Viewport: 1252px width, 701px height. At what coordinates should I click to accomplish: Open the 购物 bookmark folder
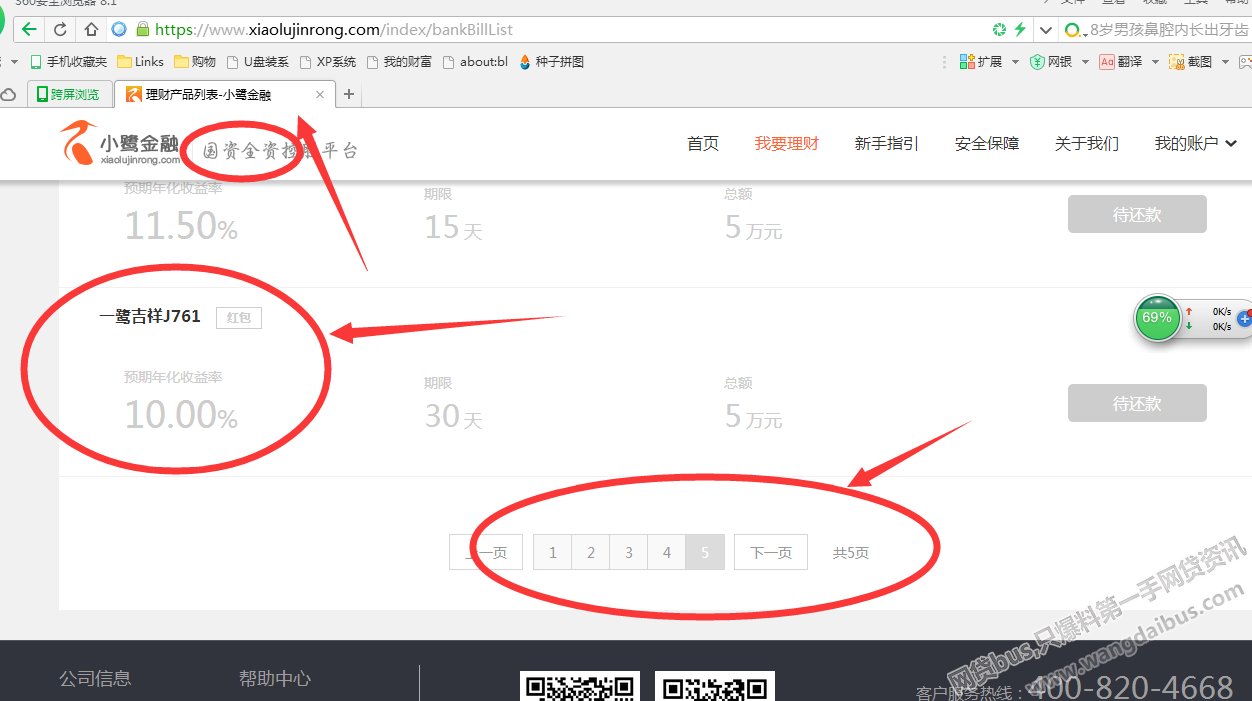pos(195,62)
